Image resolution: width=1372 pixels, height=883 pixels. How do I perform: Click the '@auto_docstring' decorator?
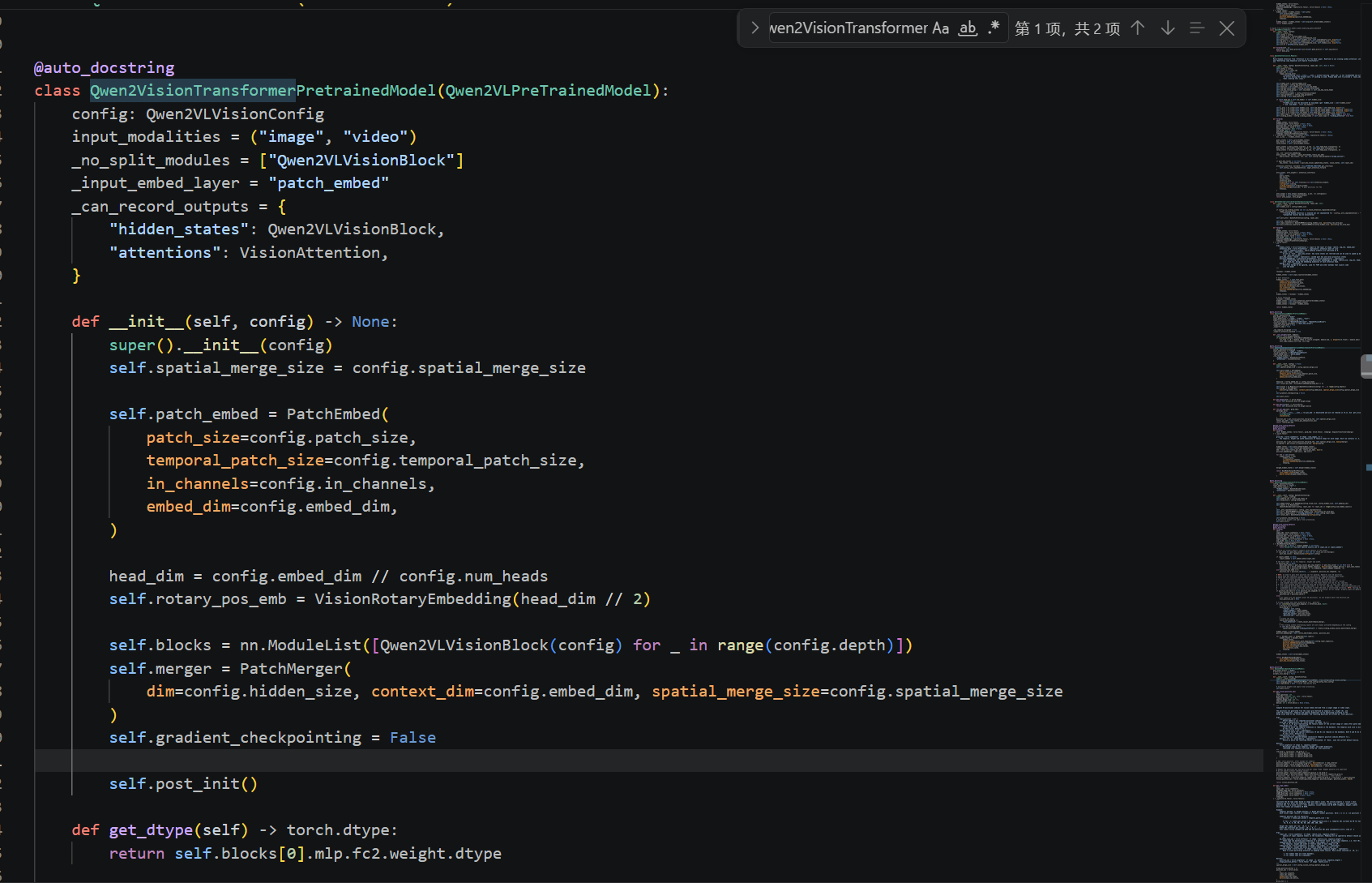(x=105, y=67)
